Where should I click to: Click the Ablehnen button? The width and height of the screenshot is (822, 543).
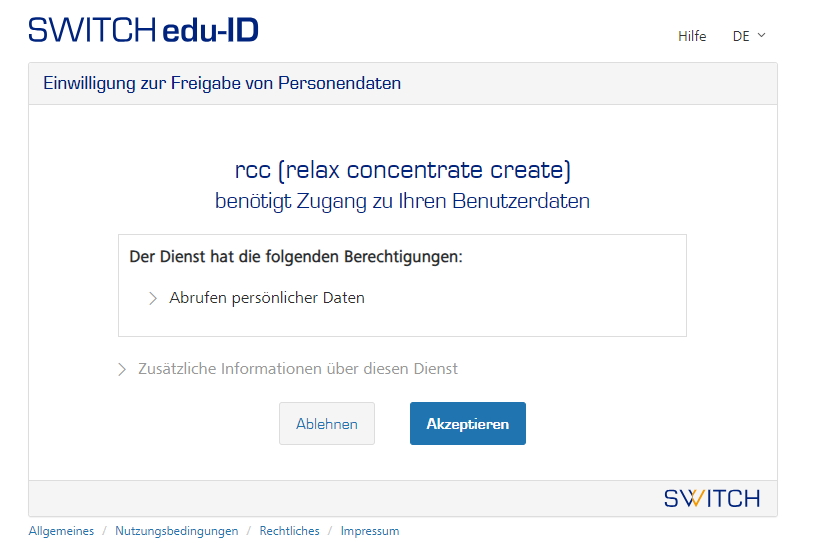(327, 423)
